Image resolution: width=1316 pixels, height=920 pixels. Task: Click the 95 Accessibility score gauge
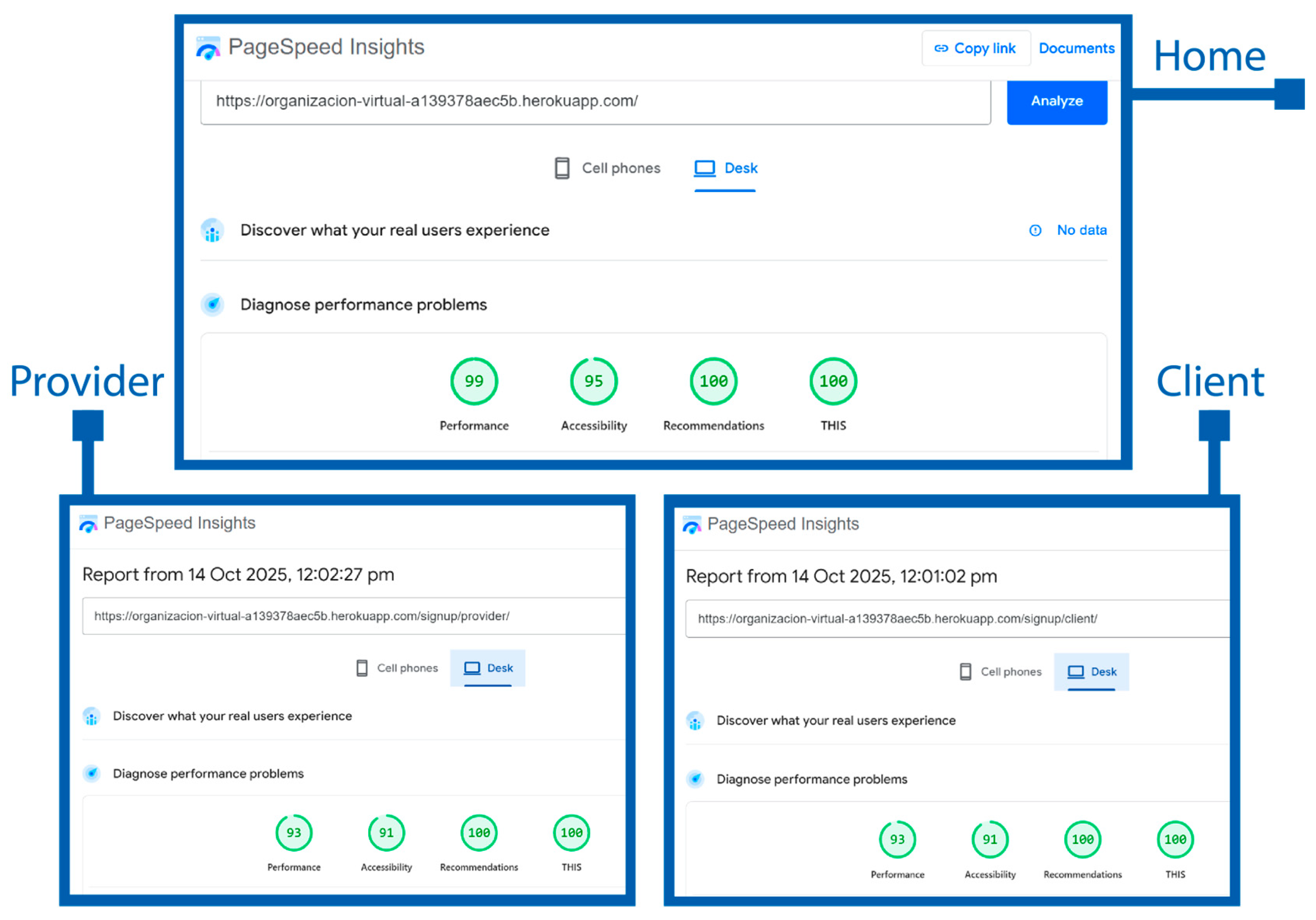point(594,381)
